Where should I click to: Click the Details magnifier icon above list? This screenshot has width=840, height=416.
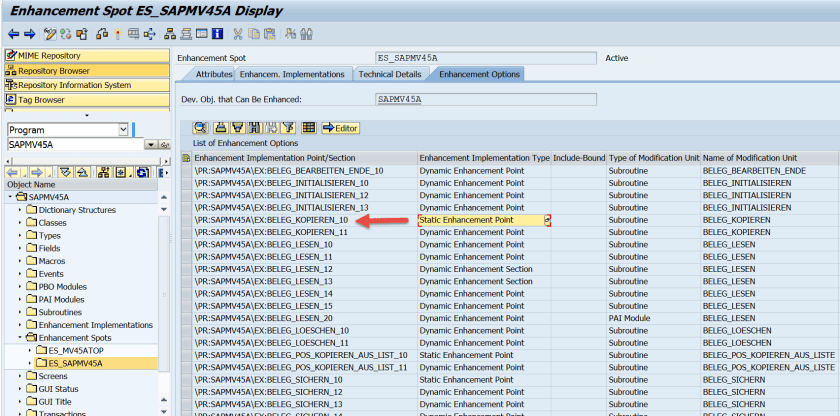[200, 128]
